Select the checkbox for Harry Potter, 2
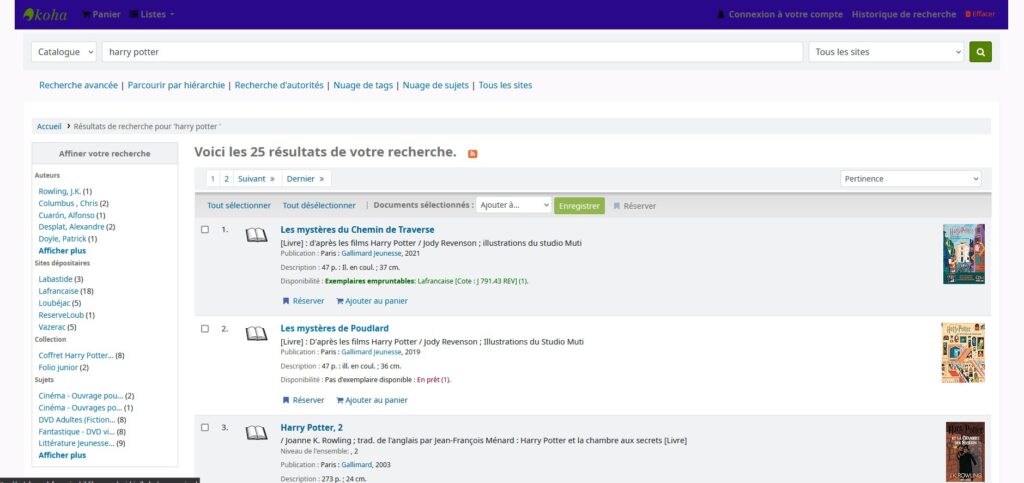This screenshot has width=1024, height=483. point(205,428)
